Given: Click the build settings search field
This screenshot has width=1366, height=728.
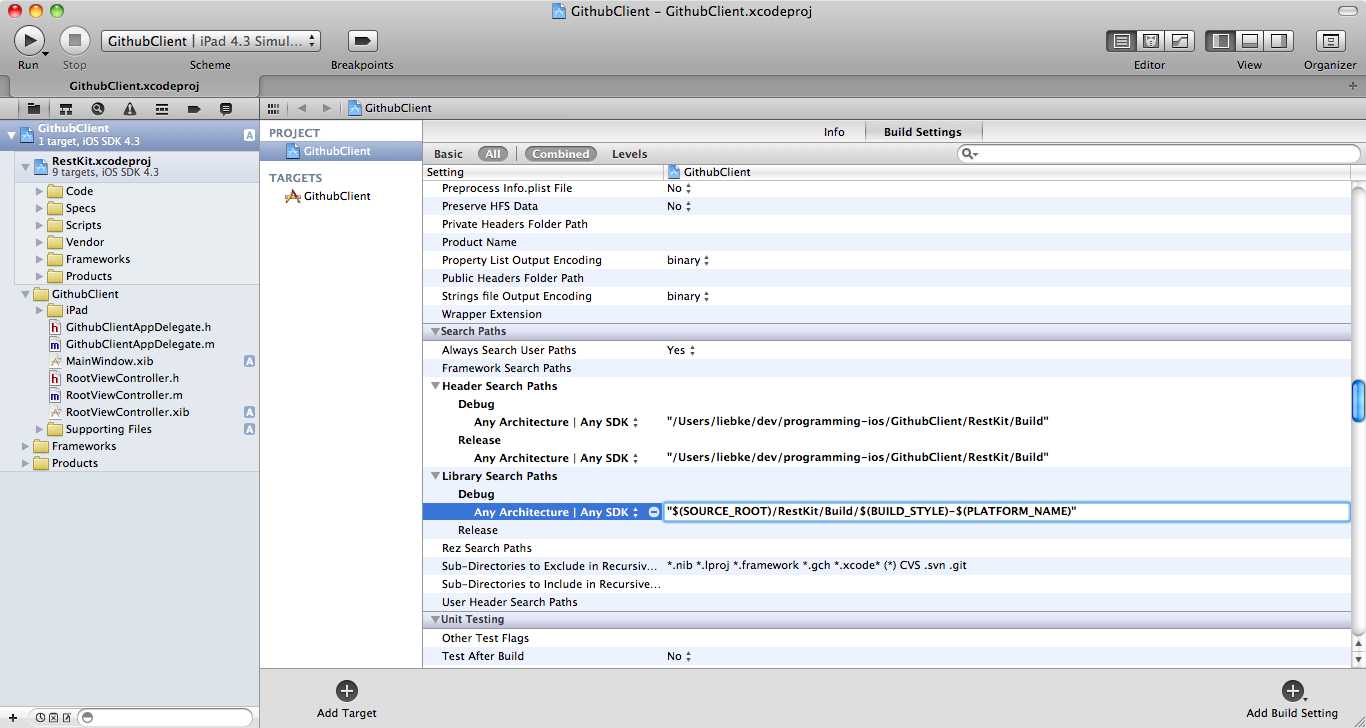Looking at the screenshot, I should click(x=1158, y=154).
